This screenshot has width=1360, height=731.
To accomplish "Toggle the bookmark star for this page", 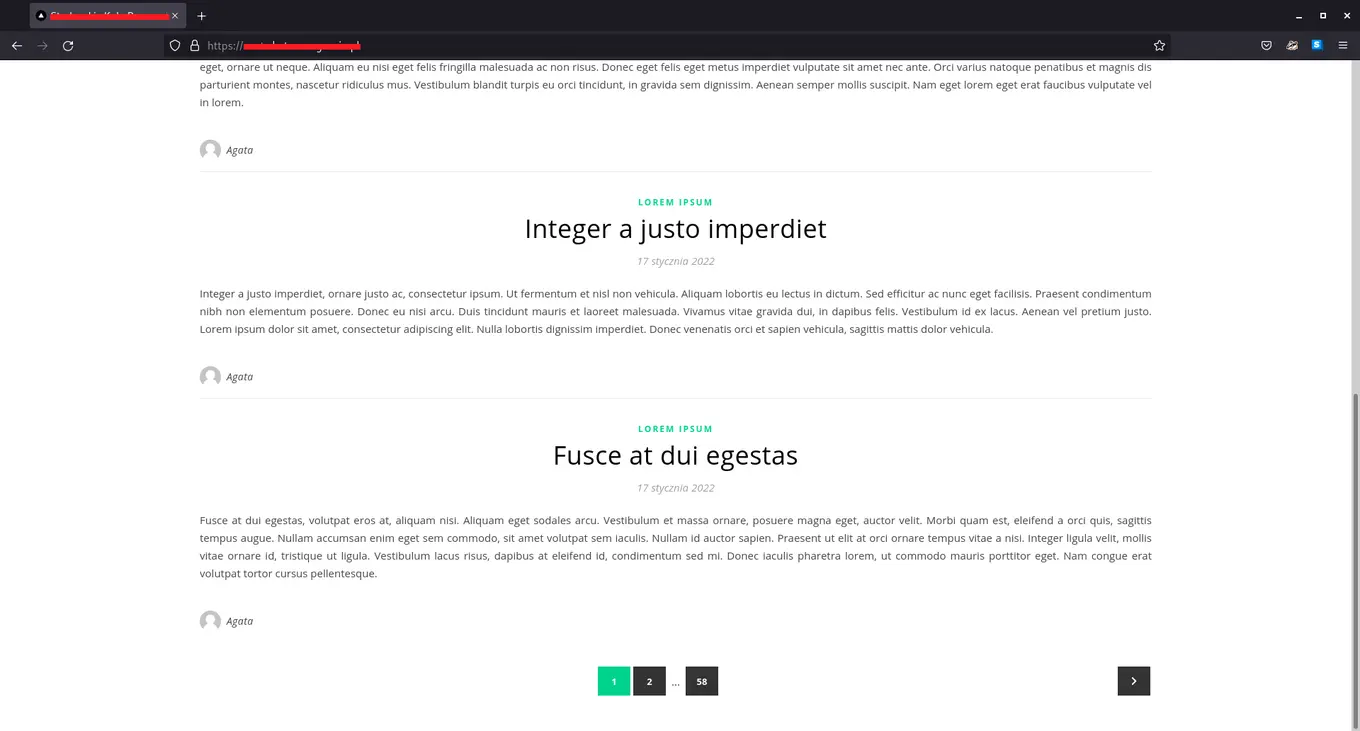I will click(1159, 45).
